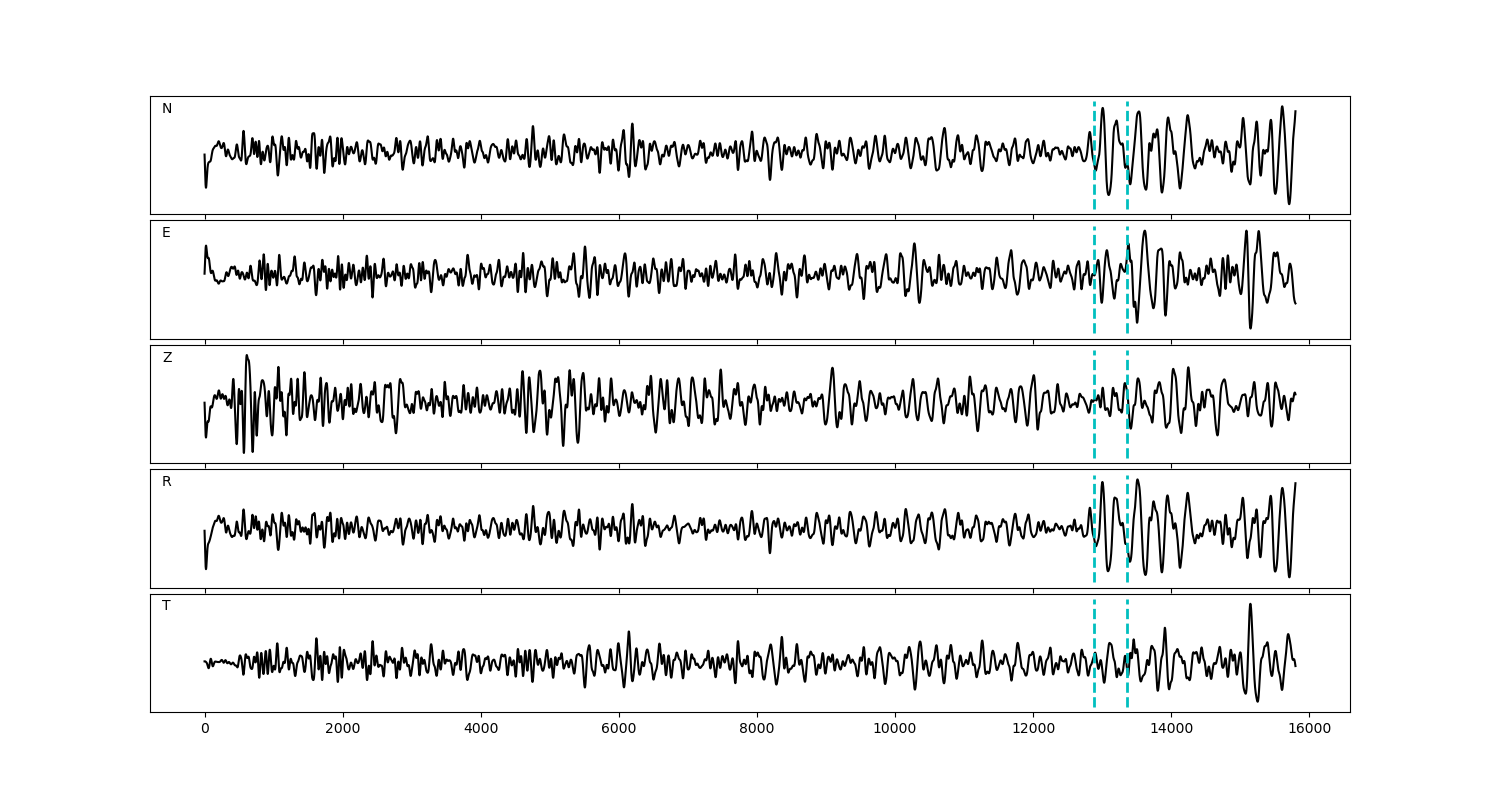Click the 0 tick label on x-axis

click(x=205, y=730)
